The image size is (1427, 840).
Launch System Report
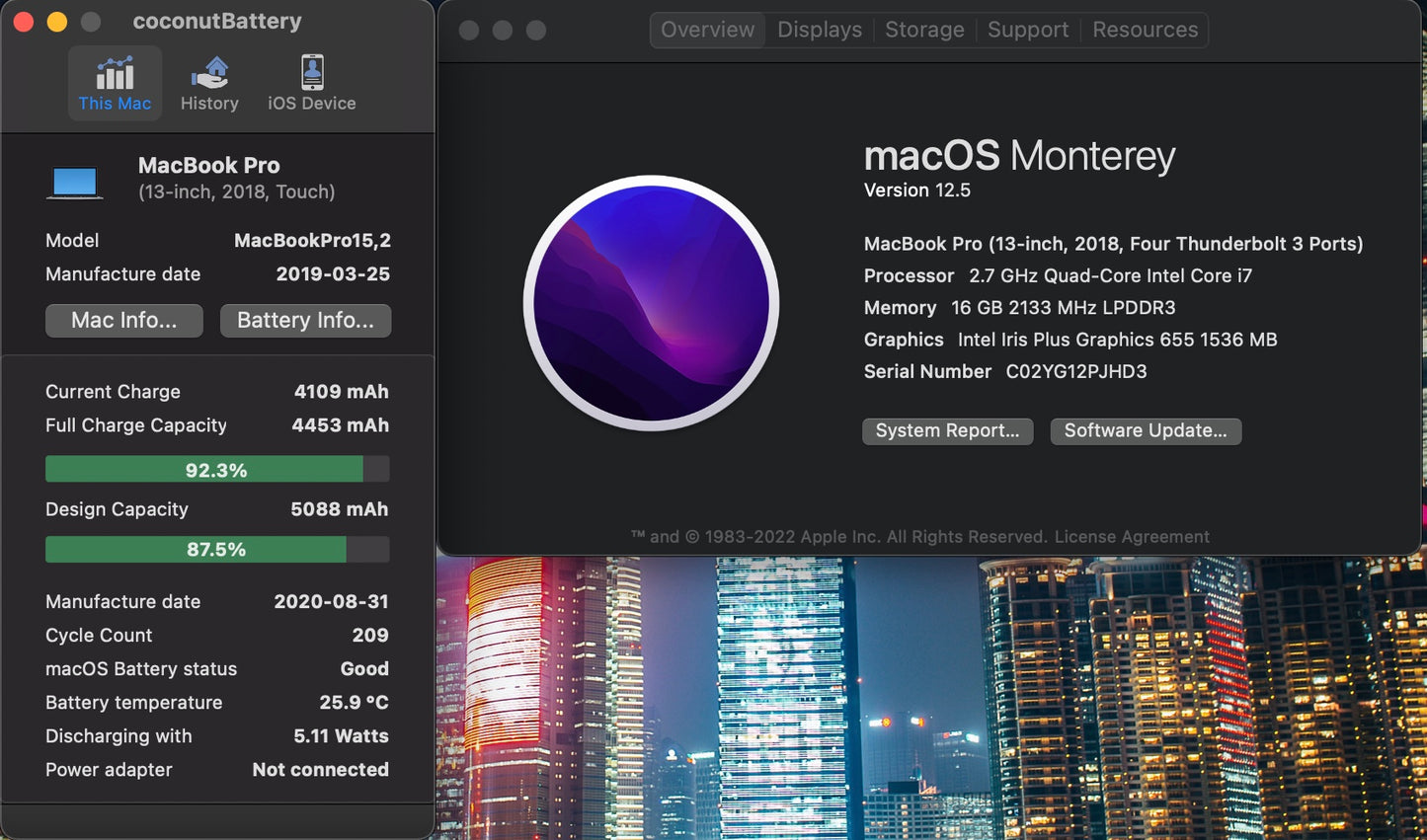click(947, 430)
